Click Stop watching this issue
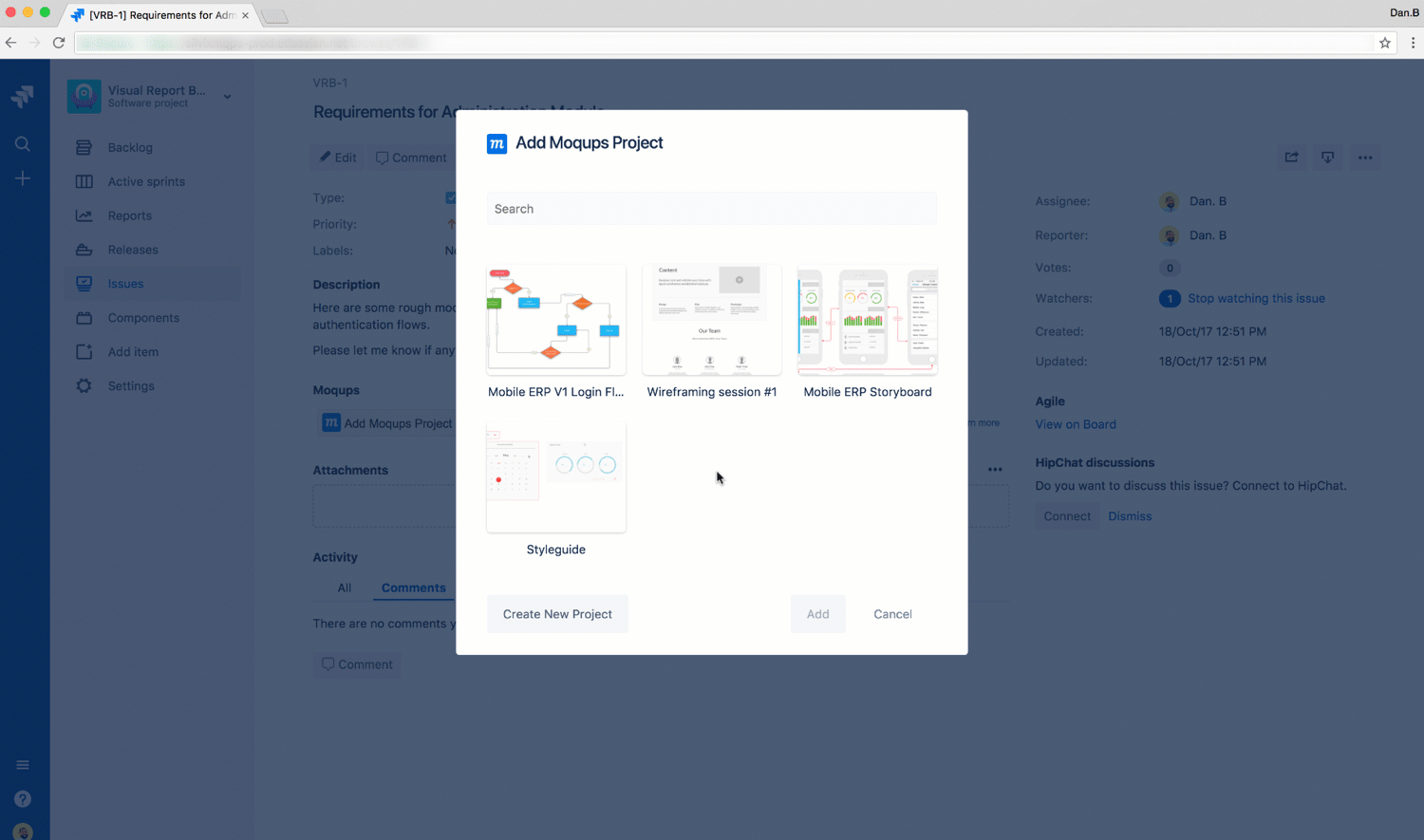The image size is (1424, 840). (1256, 298)
